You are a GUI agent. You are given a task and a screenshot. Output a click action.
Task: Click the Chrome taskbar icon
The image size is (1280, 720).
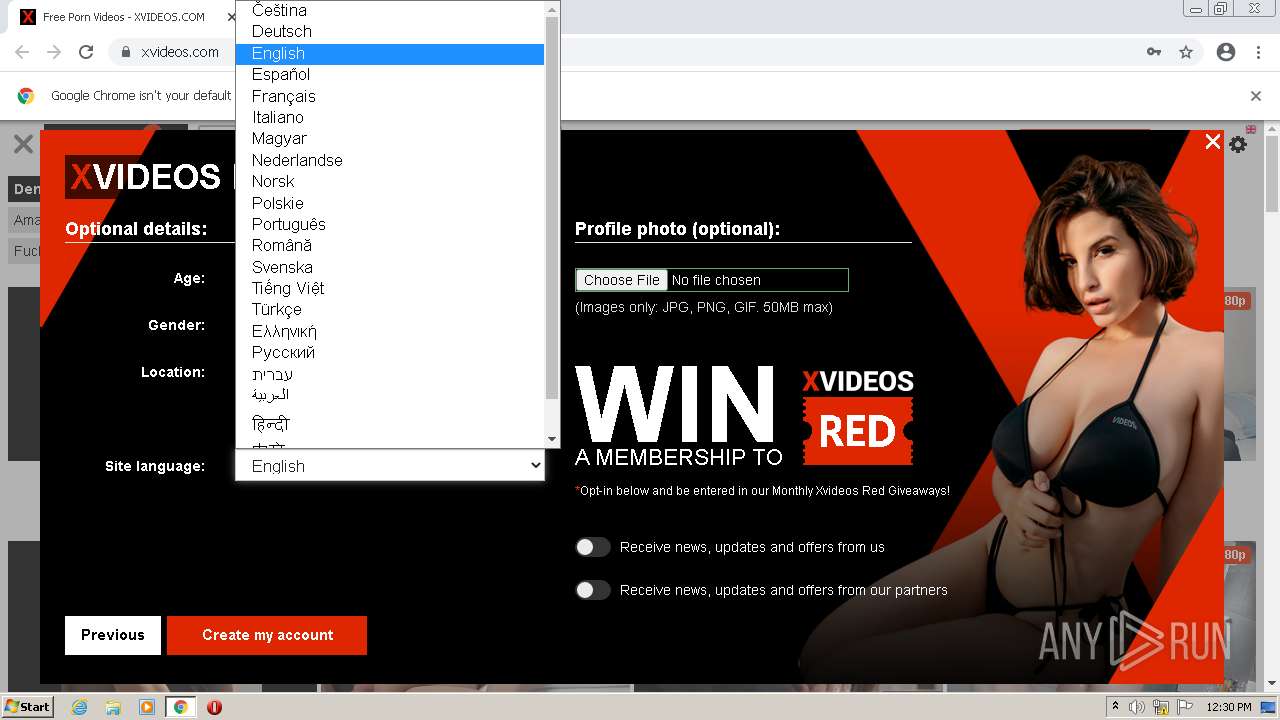(x=181, y=707)
